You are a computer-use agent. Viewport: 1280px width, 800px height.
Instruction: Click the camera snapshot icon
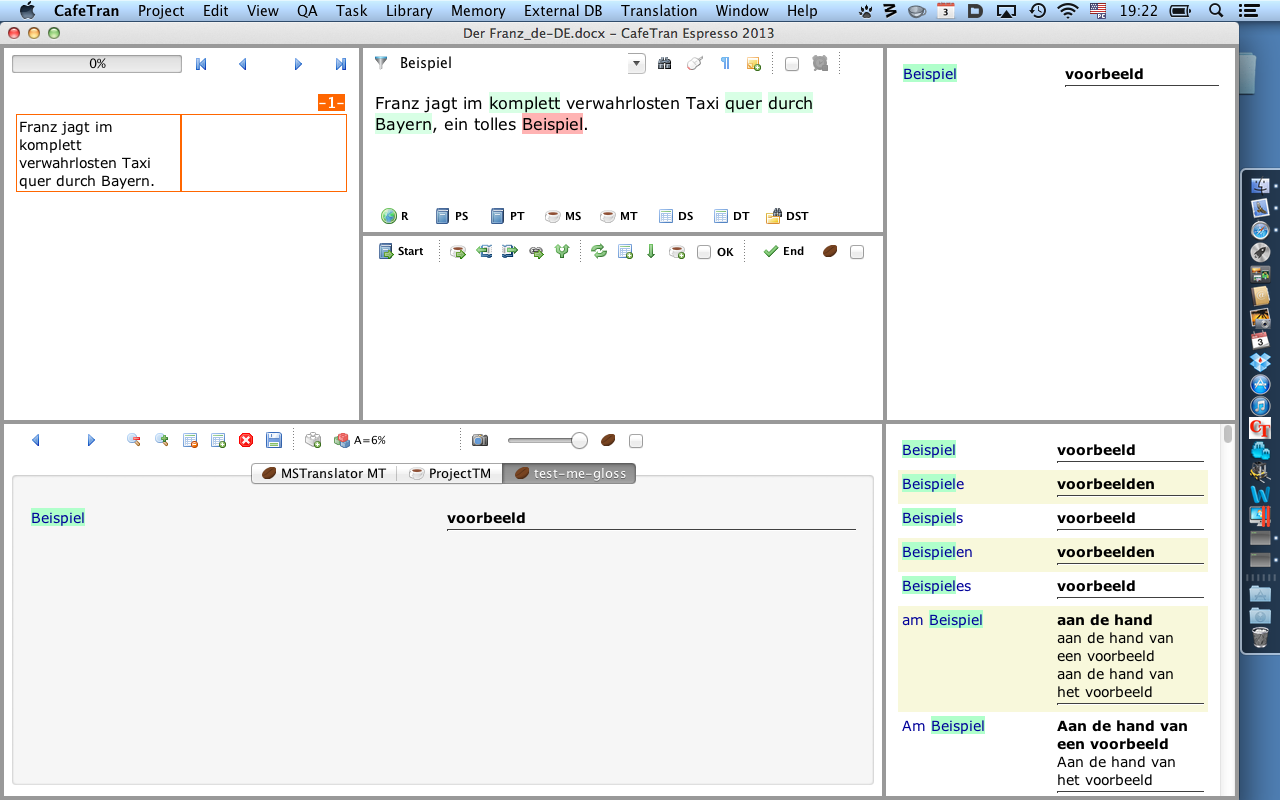pos(480,440)
